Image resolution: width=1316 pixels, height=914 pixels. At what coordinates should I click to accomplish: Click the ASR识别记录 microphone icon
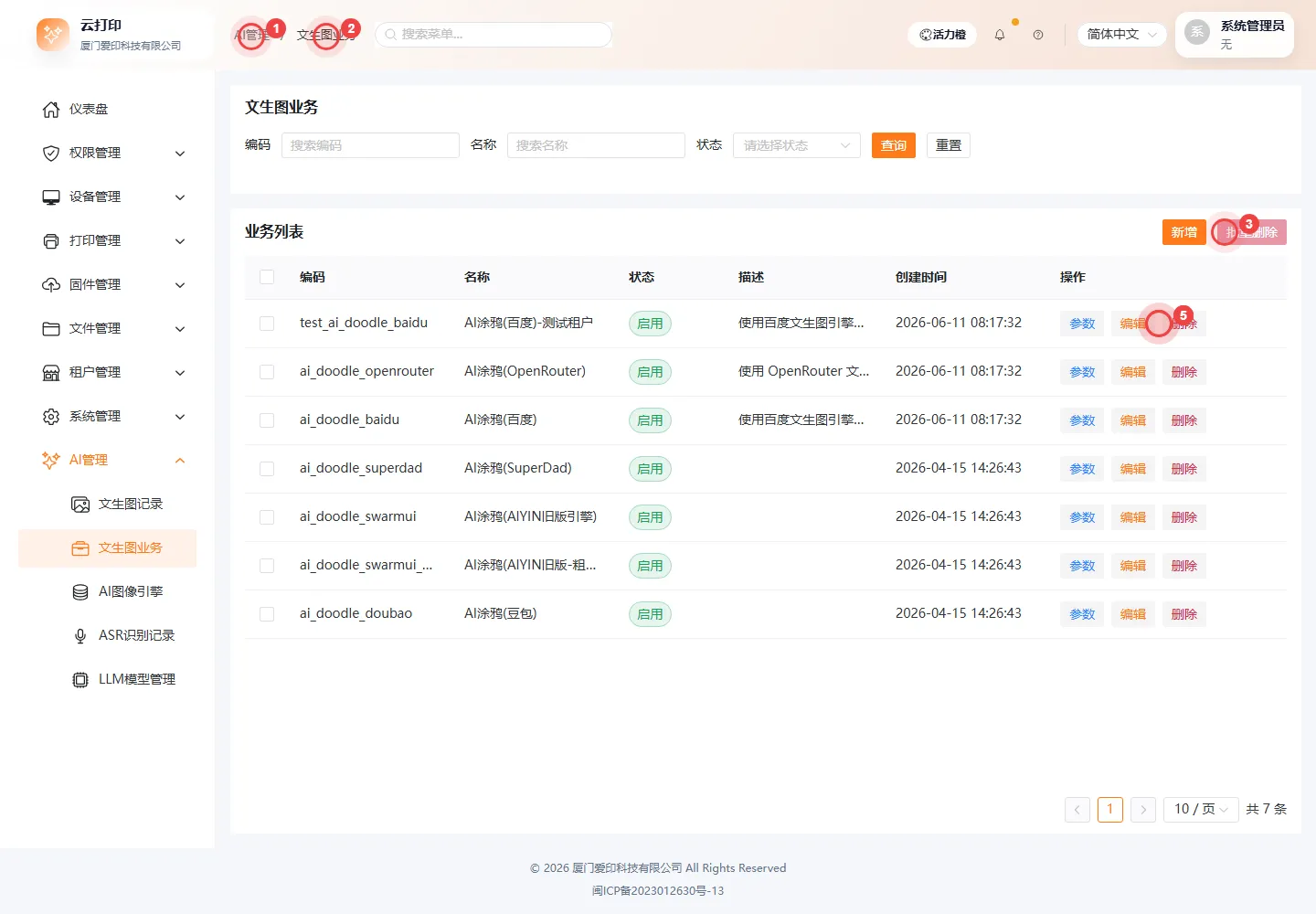point(80,636)
